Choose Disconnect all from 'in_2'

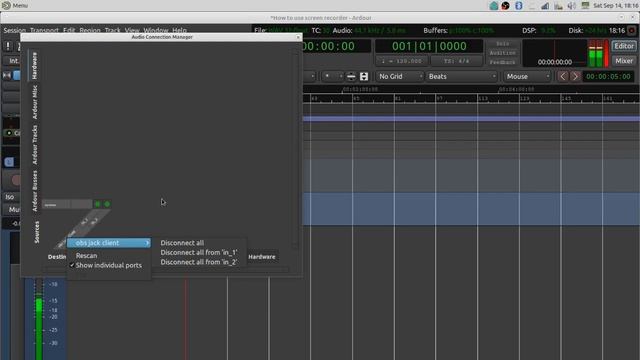click(x=199, y=262)
